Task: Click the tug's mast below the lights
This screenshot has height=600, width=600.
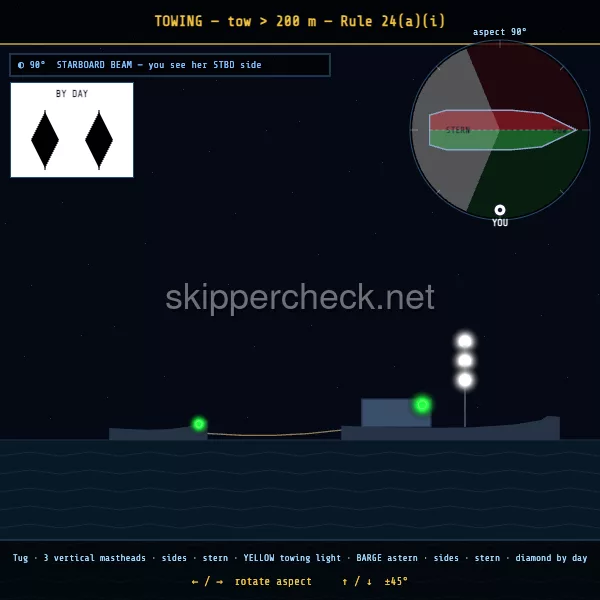Action: 465,408
